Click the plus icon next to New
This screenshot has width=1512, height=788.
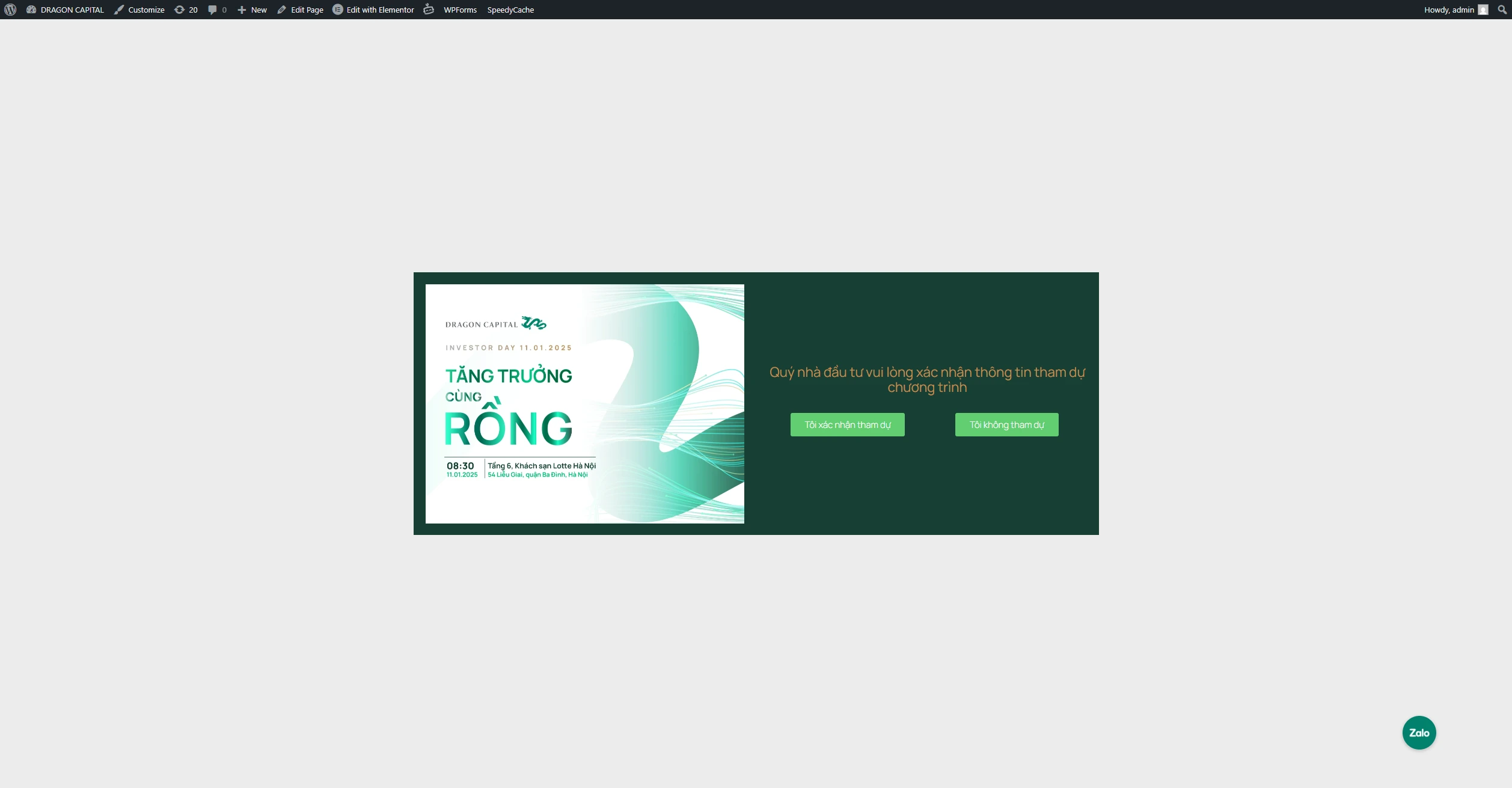(242, 10)
